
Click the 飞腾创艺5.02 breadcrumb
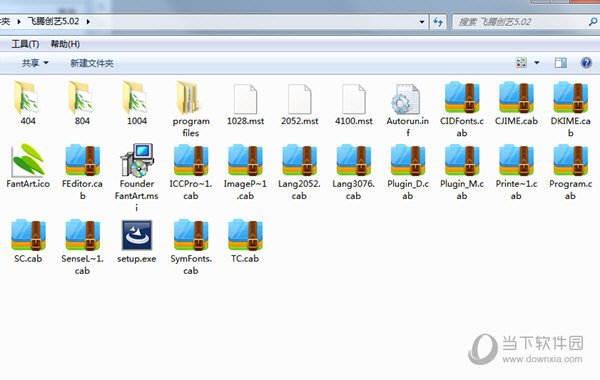click(53, 21)
